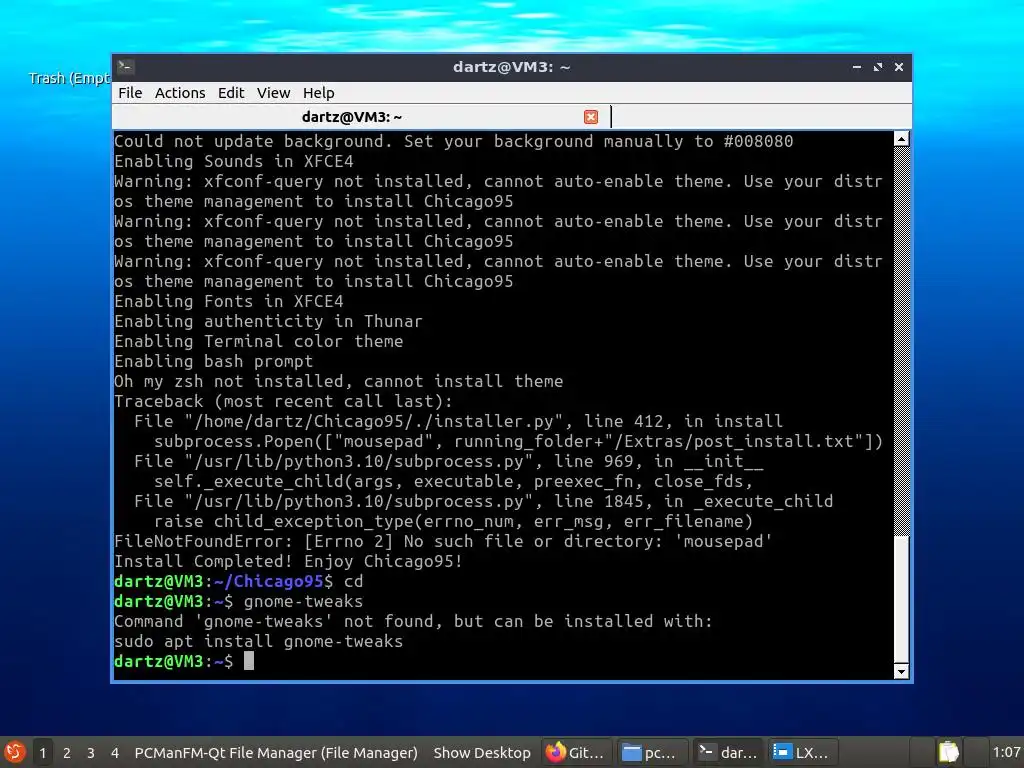Switch to the pc... file manager taskbar window
The width and height of the screenshot is (1024, 768).
tap(650, 753)
